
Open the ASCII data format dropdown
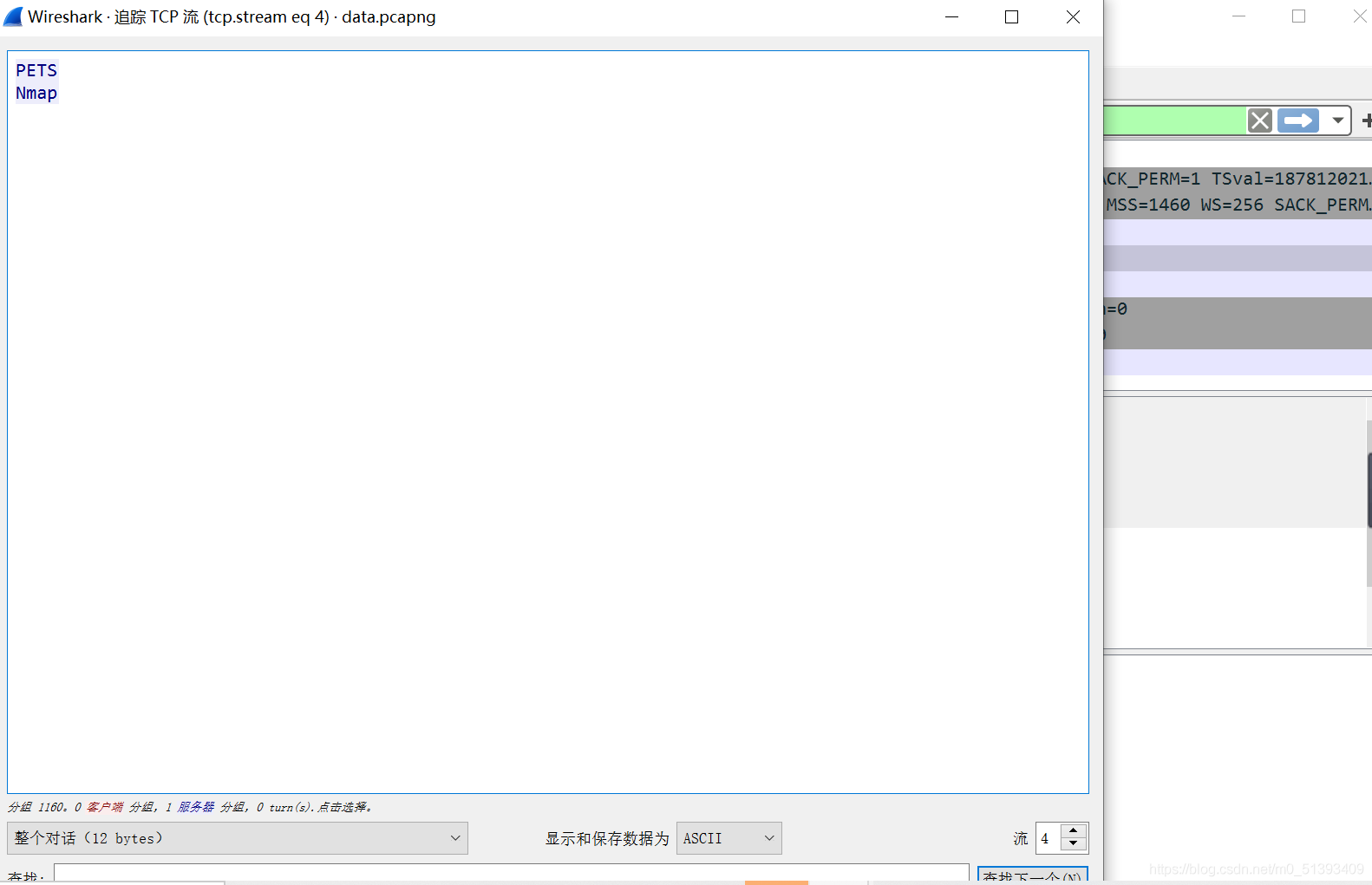point(728,838)
